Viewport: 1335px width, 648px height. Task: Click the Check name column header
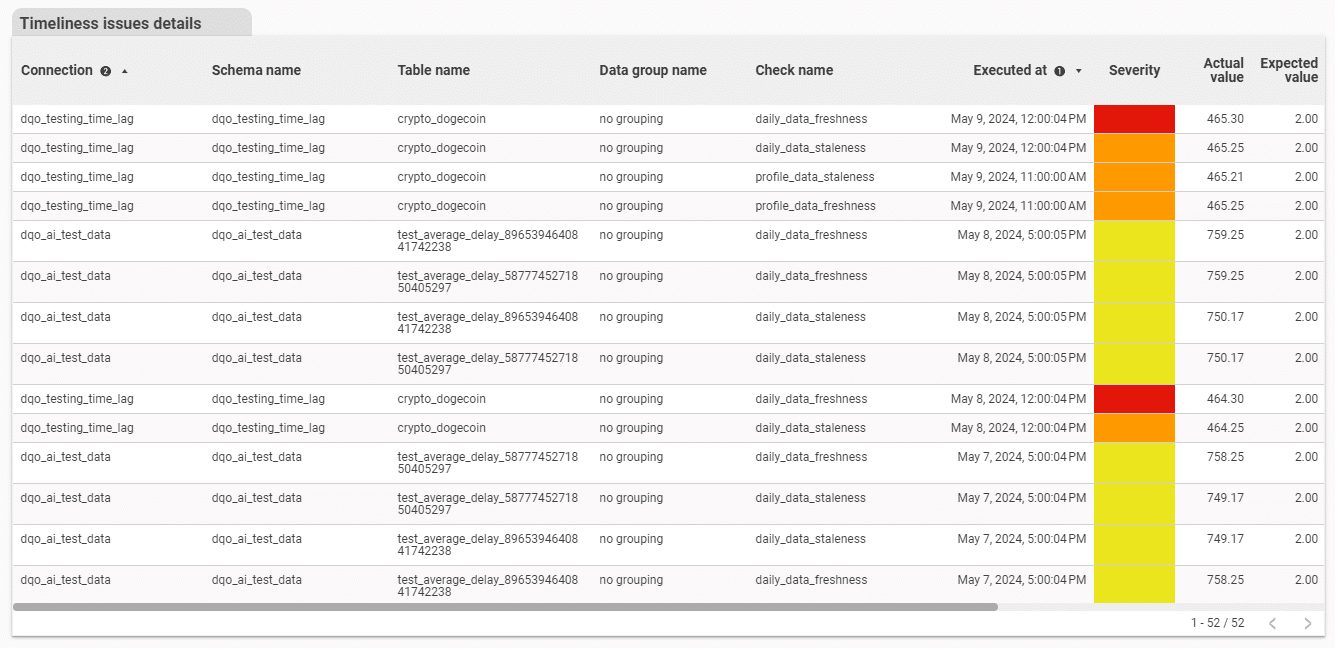tap(794, 70)
